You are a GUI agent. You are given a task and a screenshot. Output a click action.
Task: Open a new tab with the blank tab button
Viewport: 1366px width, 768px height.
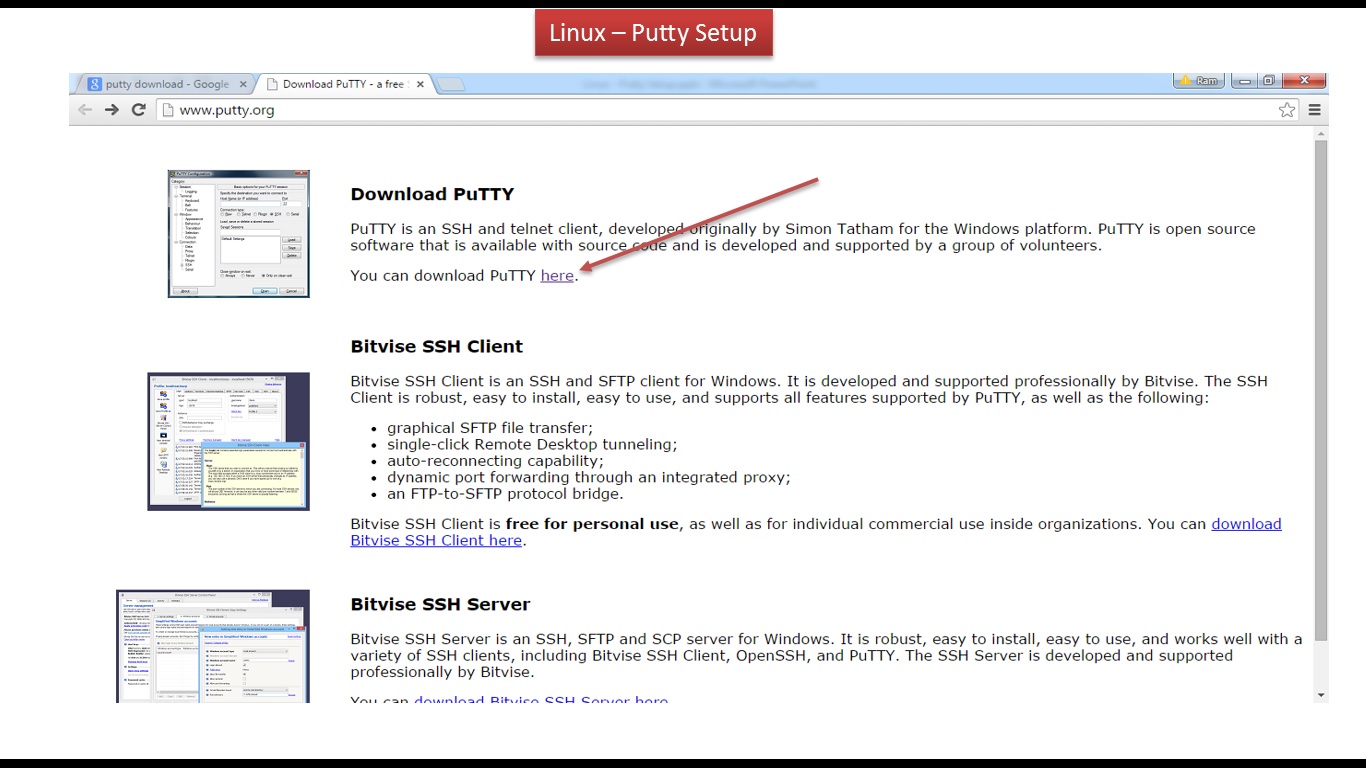pyautogui.click(x=451, y=84)
